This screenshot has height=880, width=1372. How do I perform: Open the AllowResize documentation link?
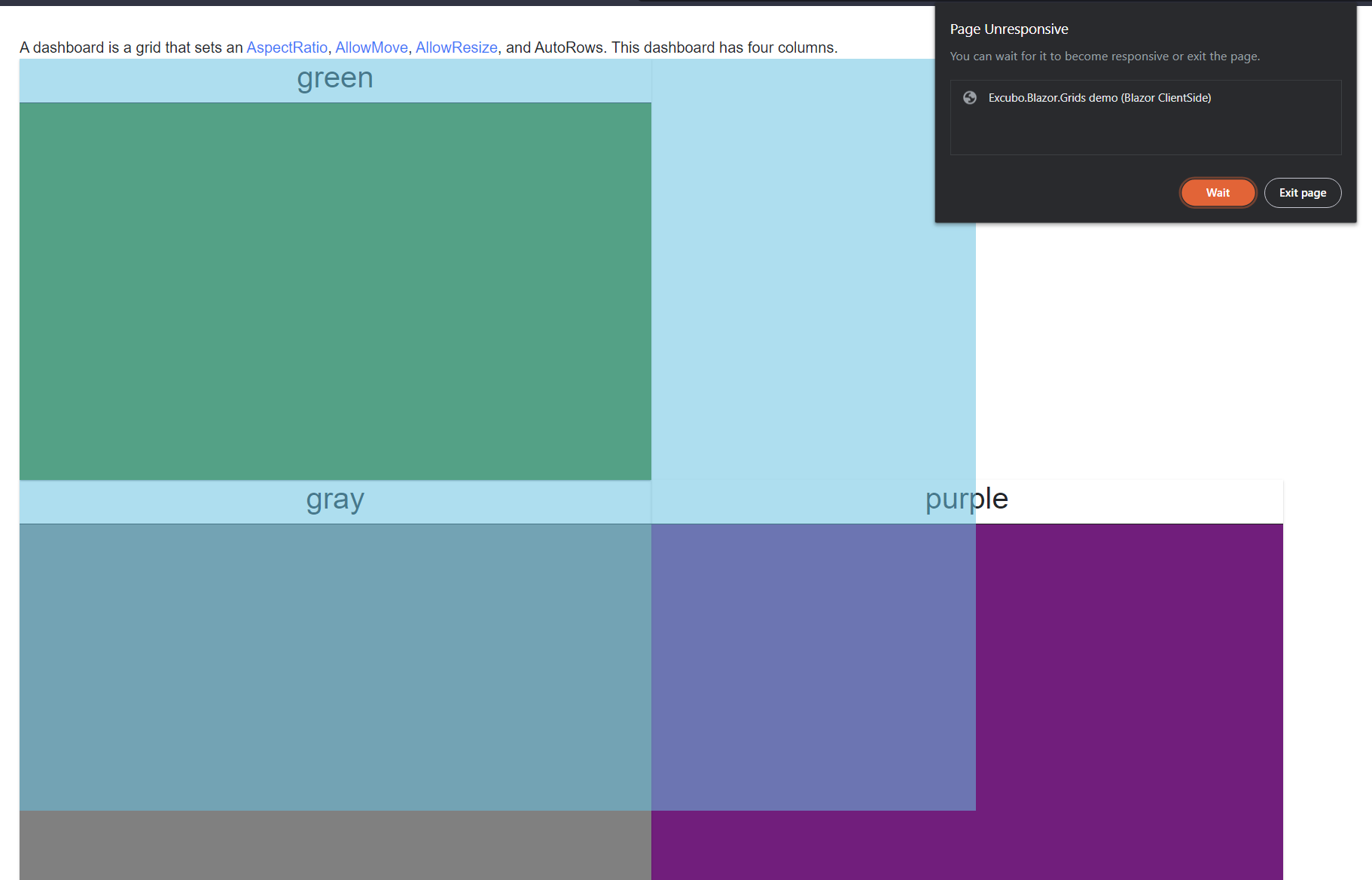(456, 47)
